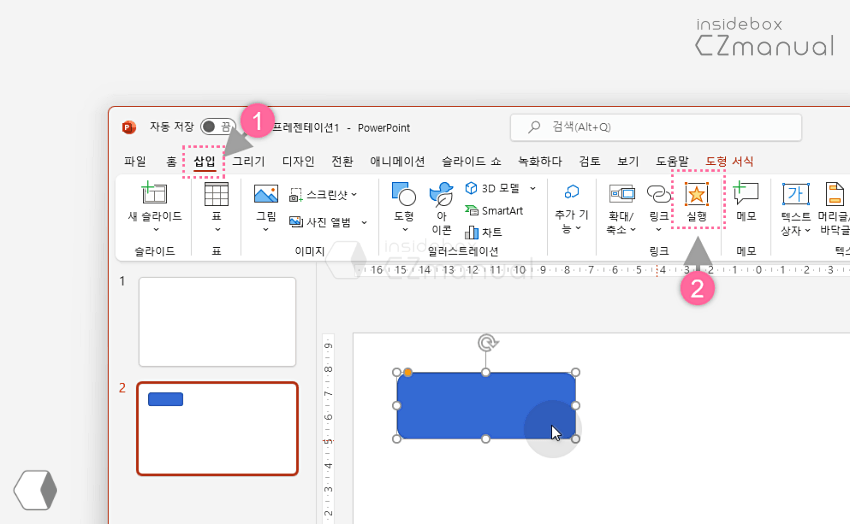Select slide 1 thumbnail
This screenshot has width=850, height=524.
(x=217, y=322)
